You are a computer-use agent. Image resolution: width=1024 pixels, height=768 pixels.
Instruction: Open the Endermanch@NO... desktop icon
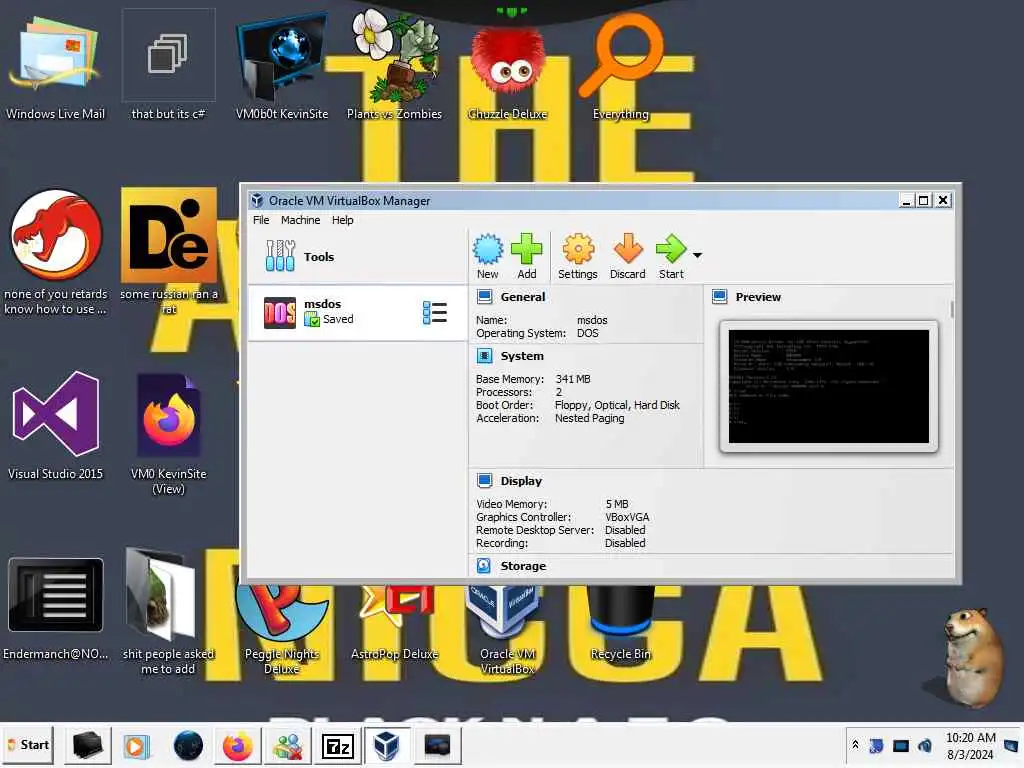pyautogui.click(x=56, y=609)
